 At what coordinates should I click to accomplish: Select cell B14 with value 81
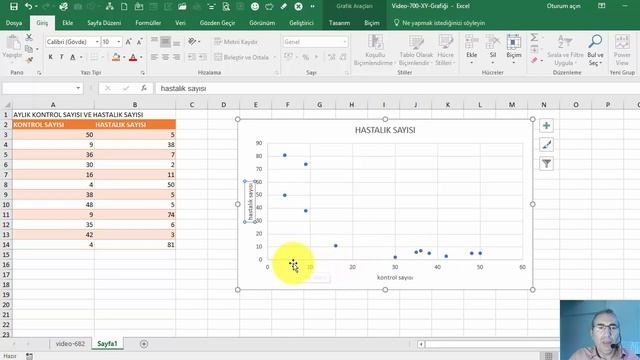(135, 245)
